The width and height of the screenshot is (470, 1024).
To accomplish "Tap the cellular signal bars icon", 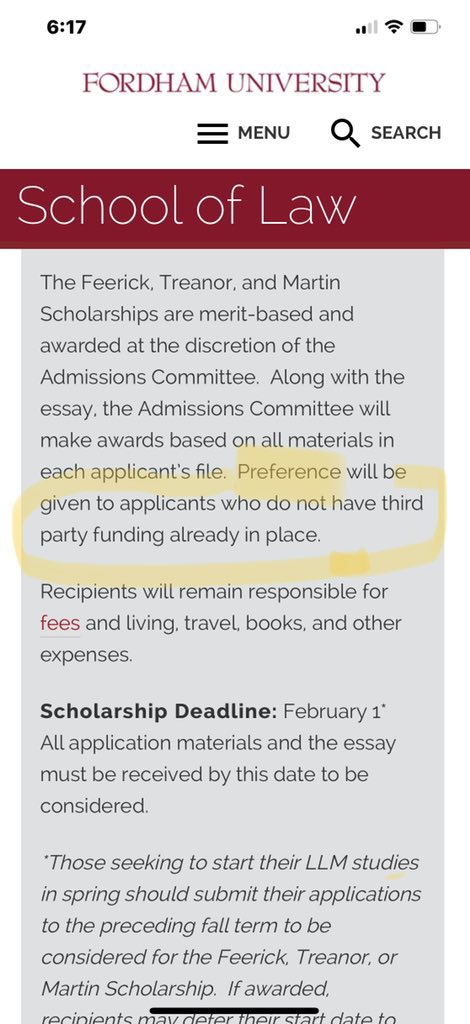I will pyautogui.click(x=367, y=28).
